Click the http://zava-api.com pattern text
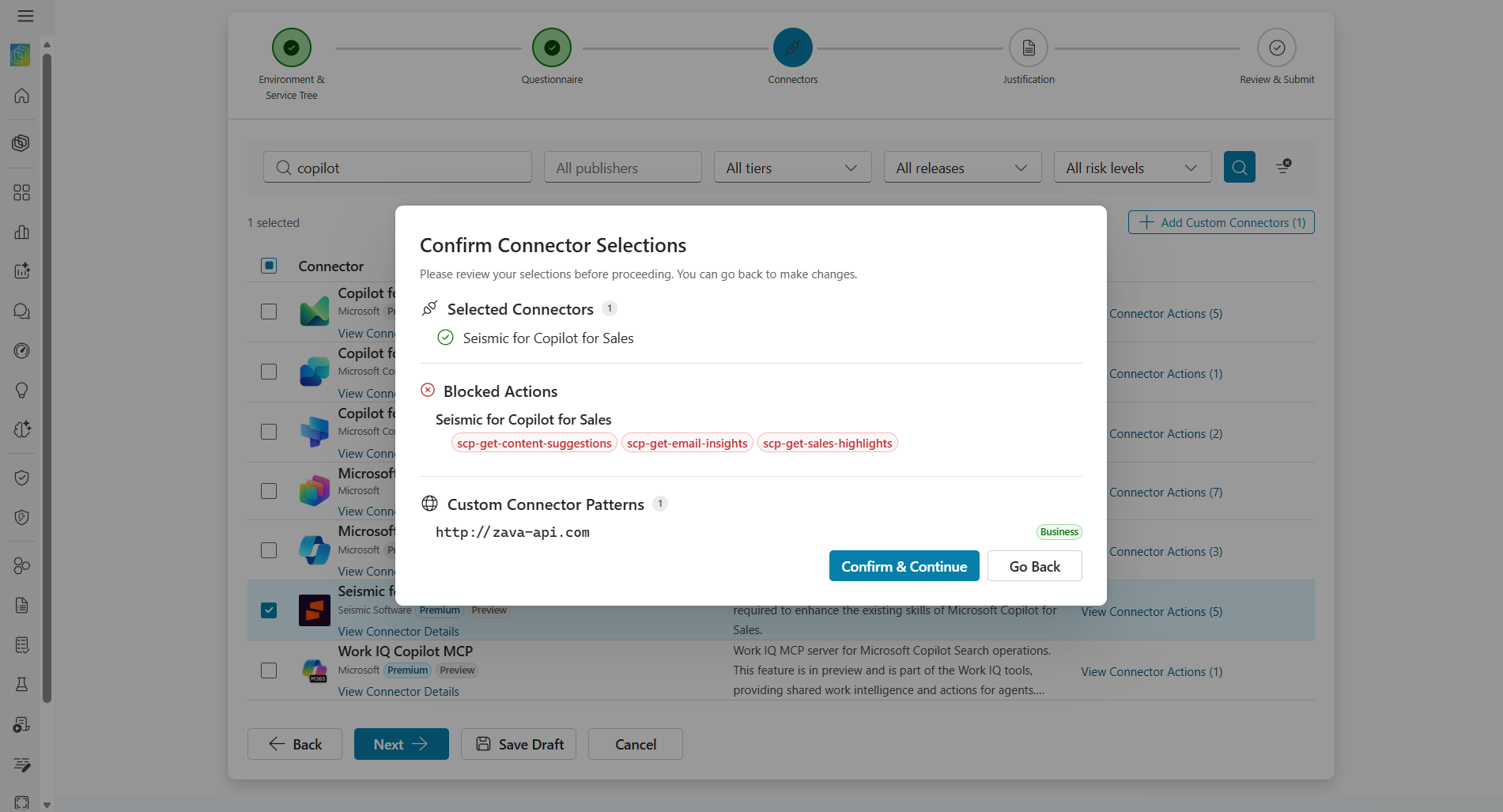The width and height of the screenshot is (1503, 812). click(512, 532)
